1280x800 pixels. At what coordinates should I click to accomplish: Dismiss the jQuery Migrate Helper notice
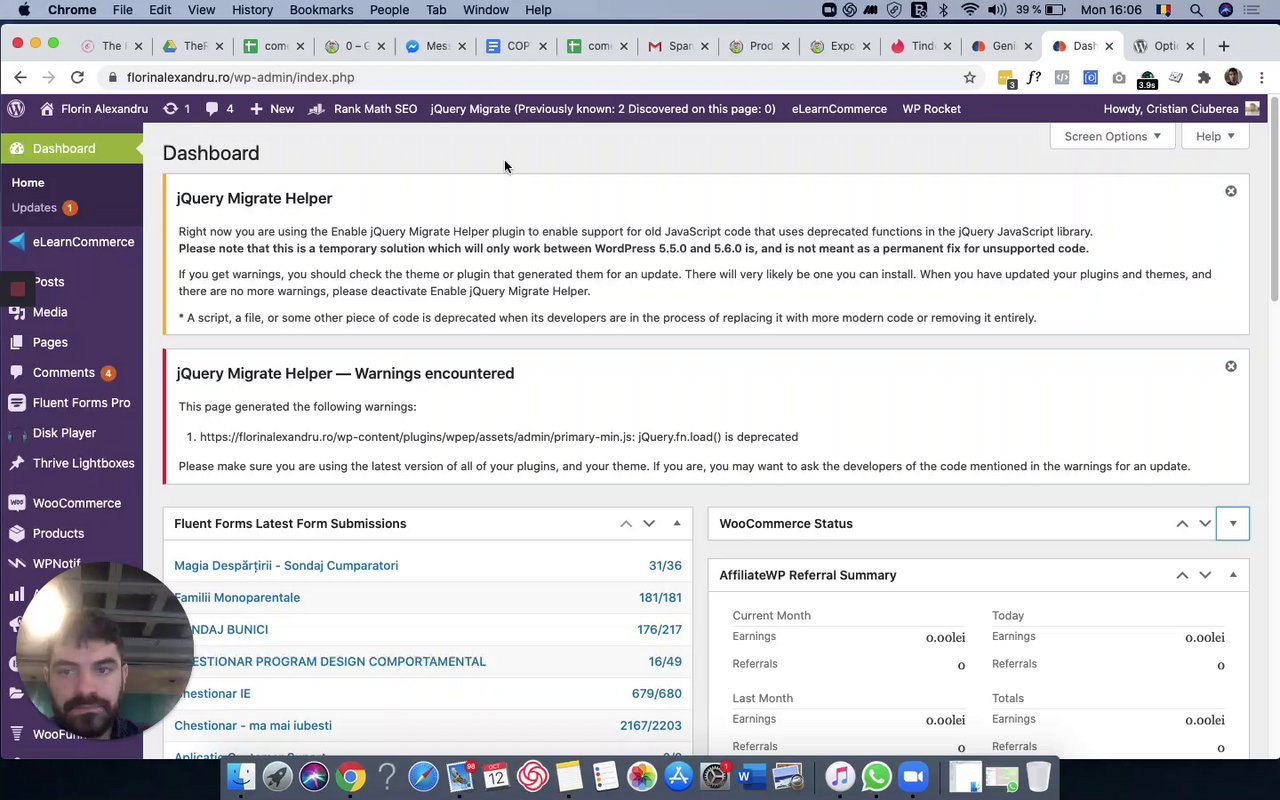[1231, 191]
